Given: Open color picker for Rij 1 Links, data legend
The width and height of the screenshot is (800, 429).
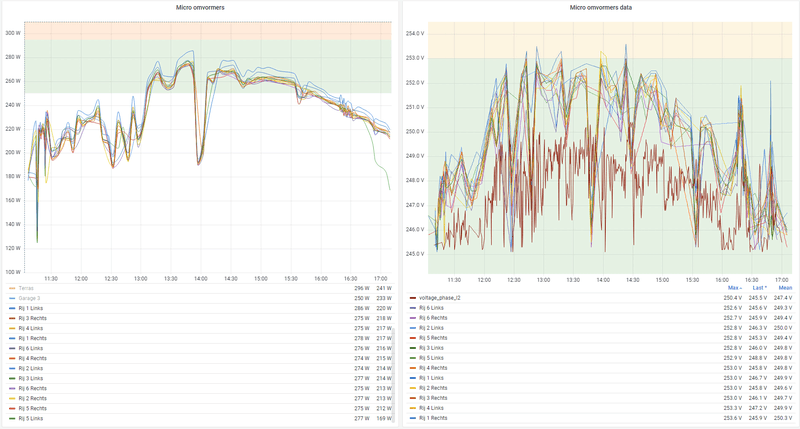Looking at the screenshot, I should pos(413,378).
